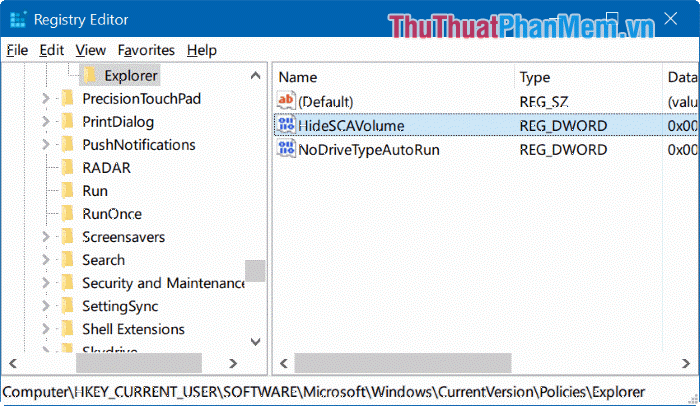Screen dimensions: 700x406
Task: Select the (Default) value name
Action: [x=326, y=102]
